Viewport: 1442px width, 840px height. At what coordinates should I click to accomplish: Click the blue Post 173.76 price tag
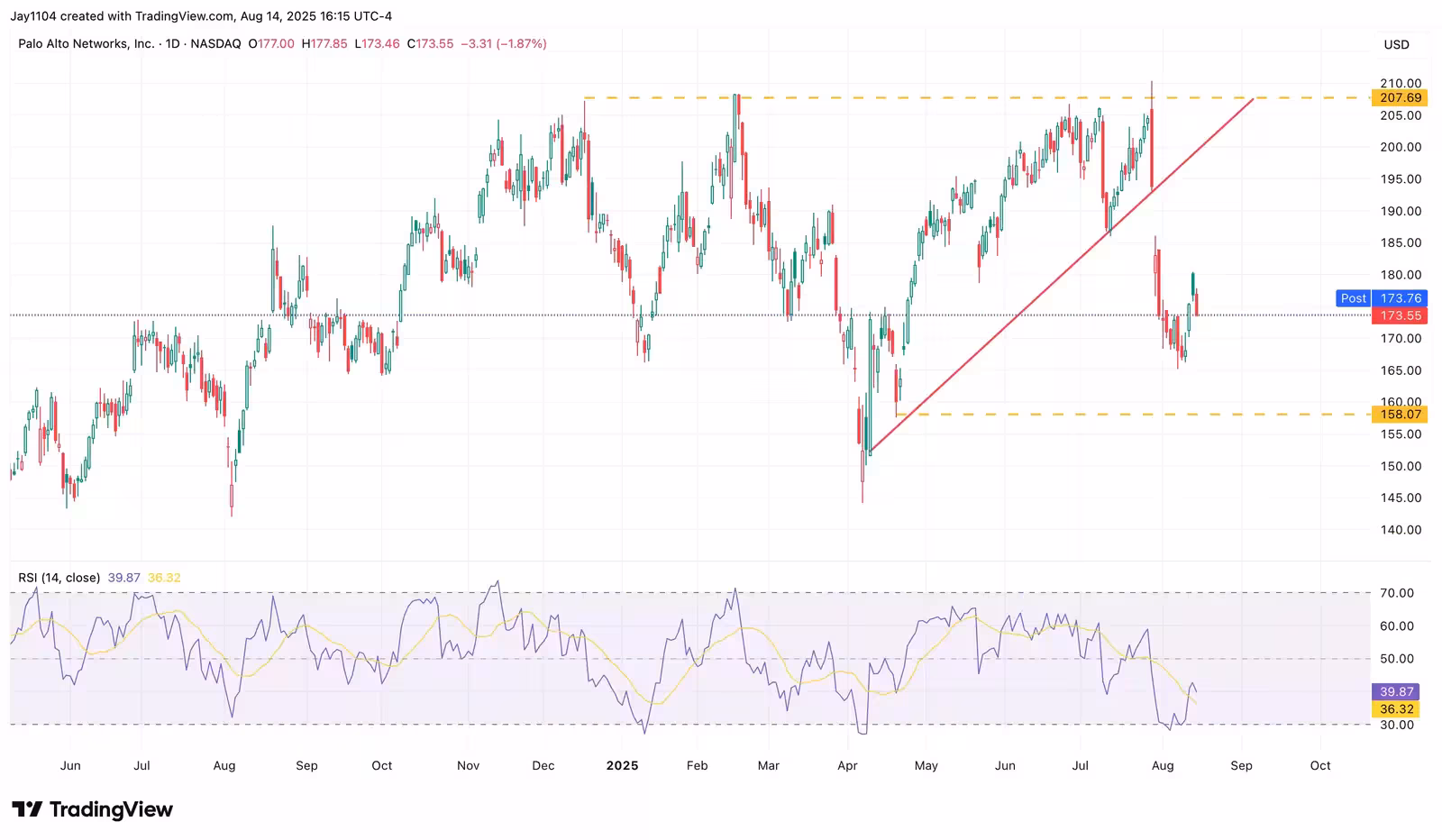coord(1381,298)
